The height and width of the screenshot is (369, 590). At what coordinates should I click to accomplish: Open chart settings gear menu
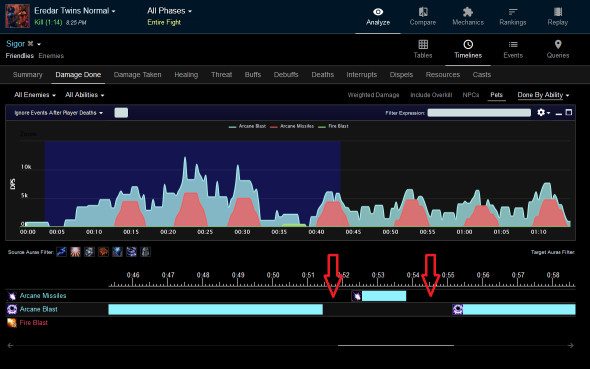[x=543, y=112]
